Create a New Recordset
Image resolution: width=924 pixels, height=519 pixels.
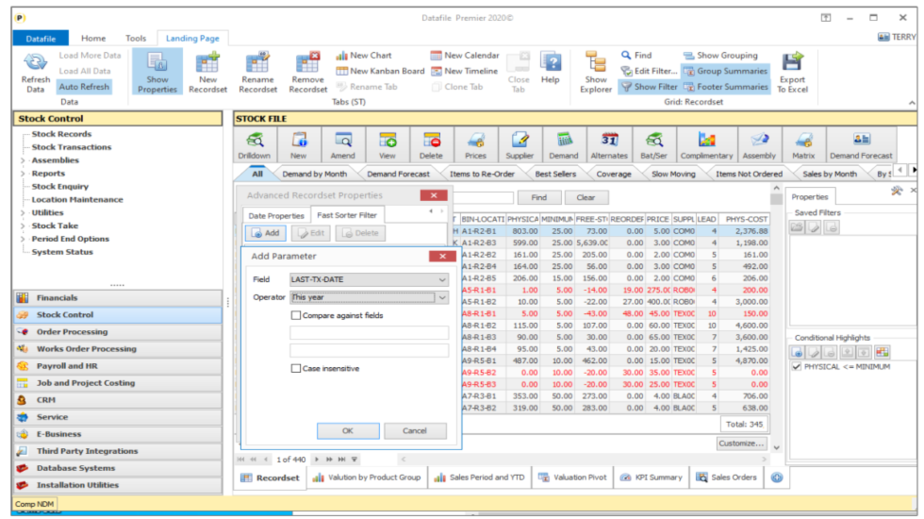207,72
